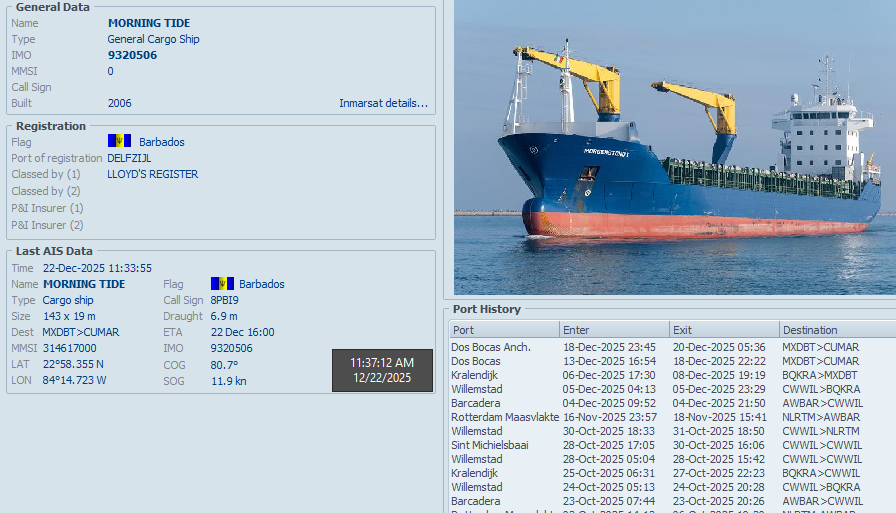The height and width of the screenshot is (513, 896).
Task: Select the IMO number 9320506 in General Data
Action: pos(132,55)
